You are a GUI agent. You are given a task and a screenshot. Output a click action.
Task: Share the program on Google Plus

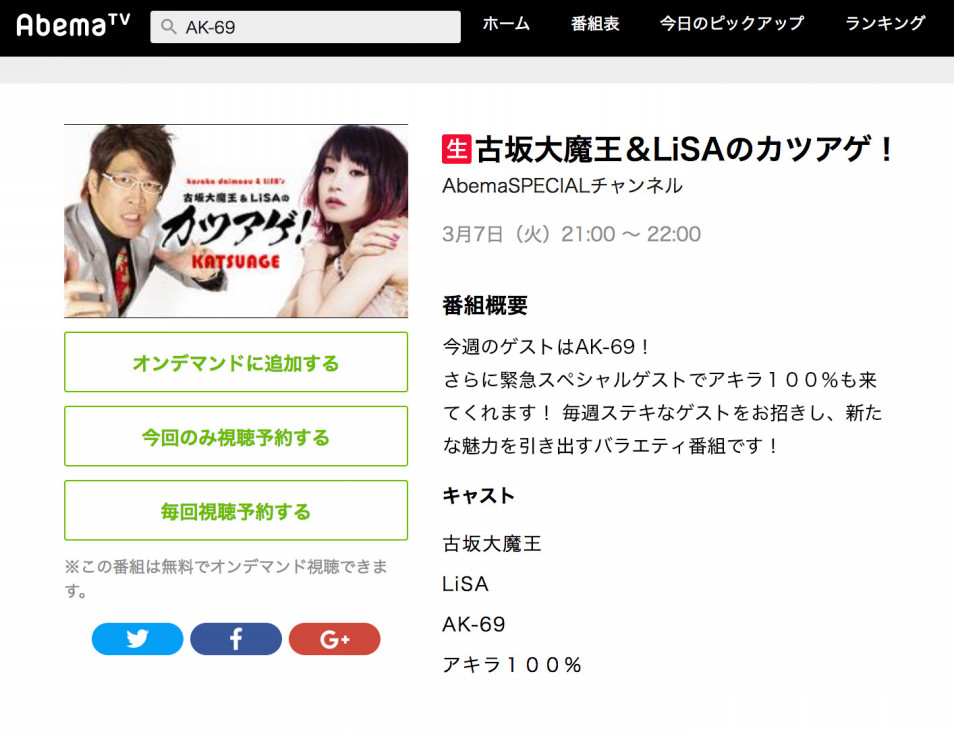coord(335,639)
